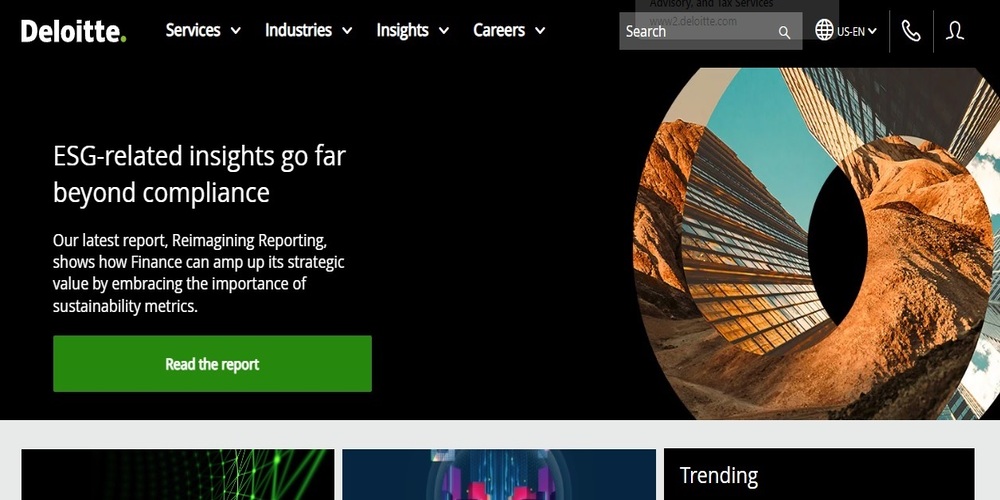Click the ESG-related insights headline

pos(199,173)
